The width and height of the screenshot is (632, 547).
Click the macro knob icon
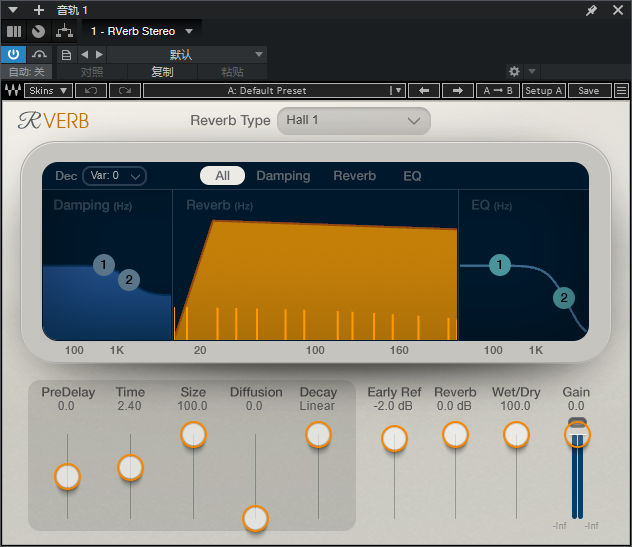click(38, 31)
